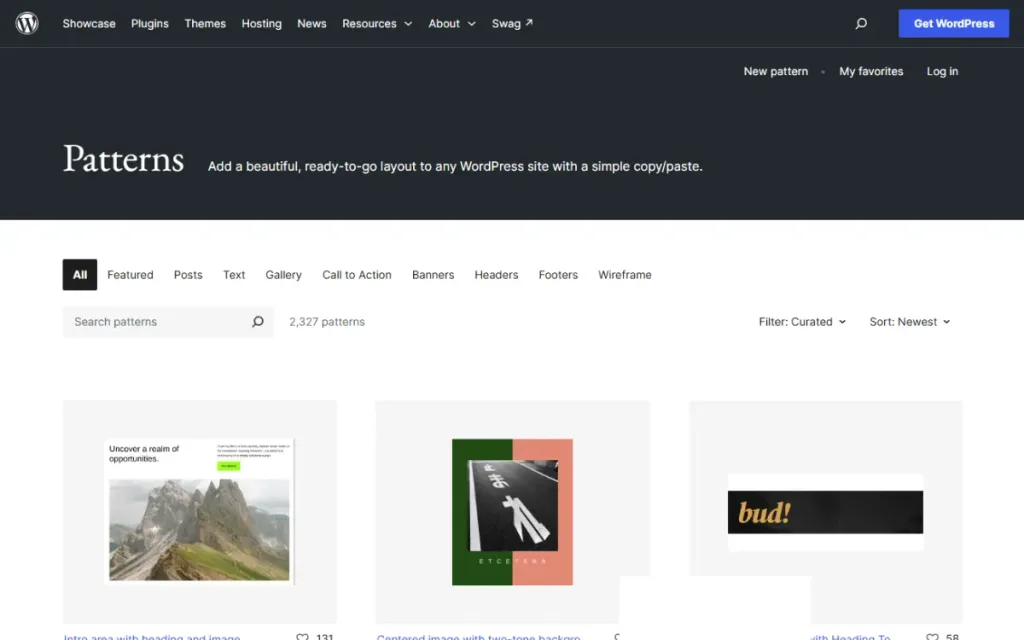Select the All category tab
Screen dimensions: 1024x640
pos(80,274)
